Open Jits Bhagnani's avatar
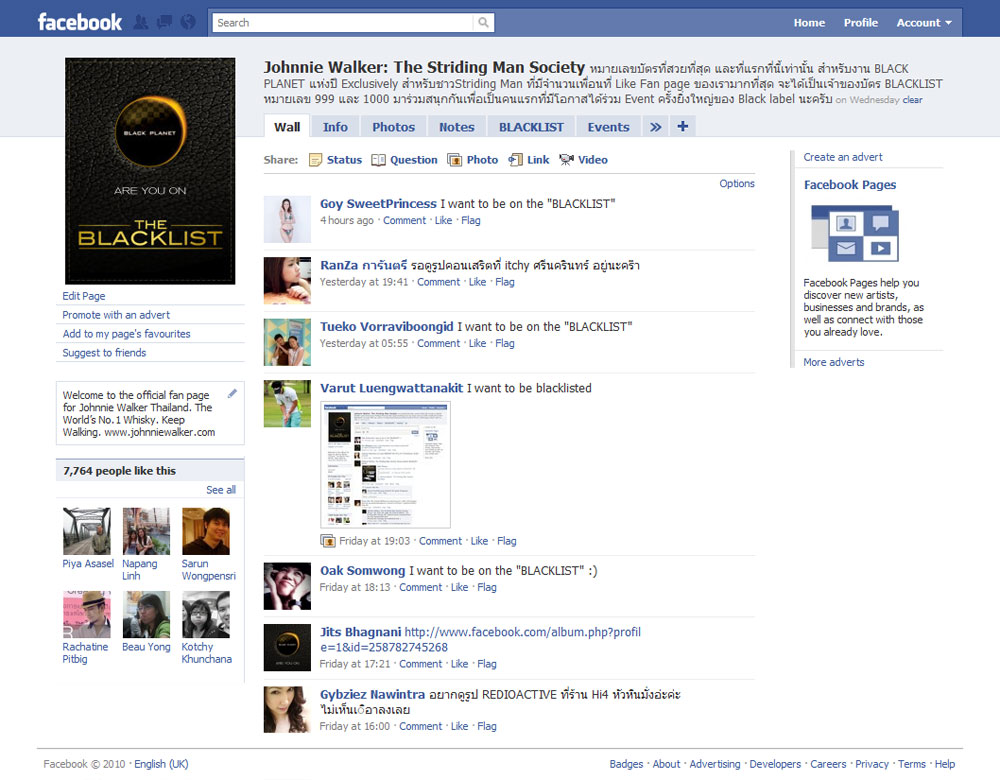The image size is (1000, 780). point(287,648)
